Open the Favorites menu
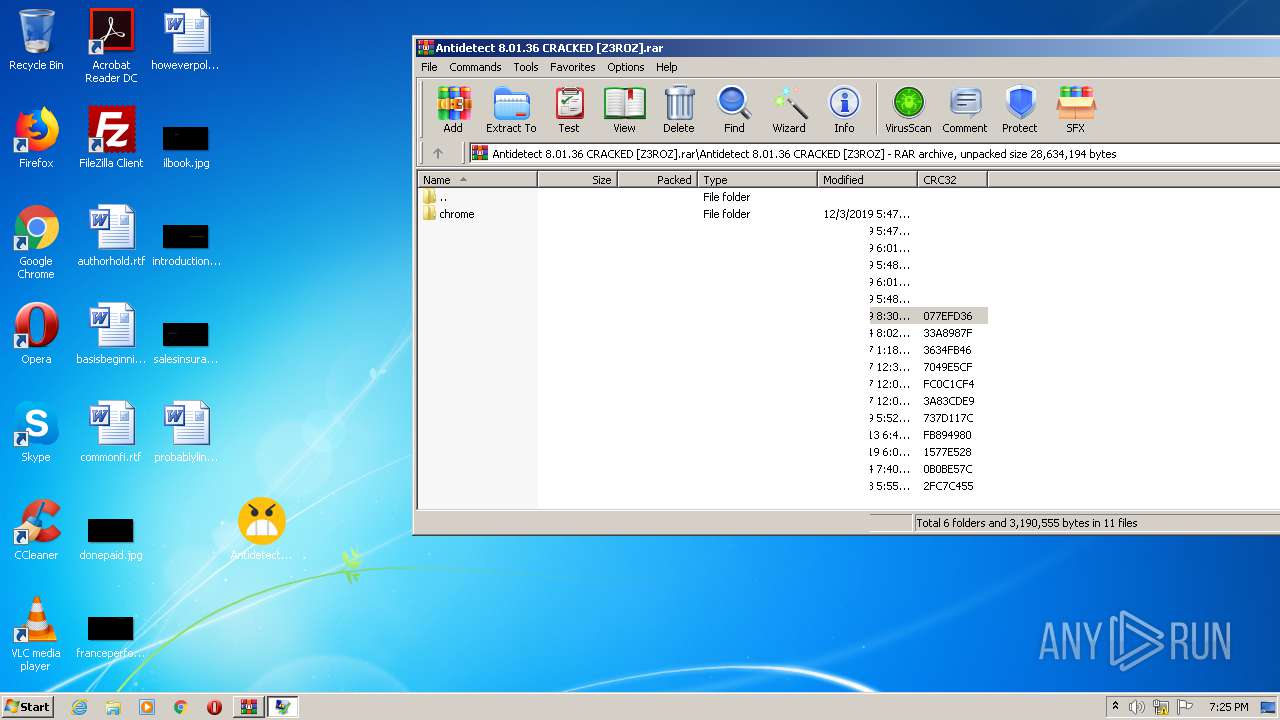The height and width of the screenshot is (720, 1280). click(572, 67)
